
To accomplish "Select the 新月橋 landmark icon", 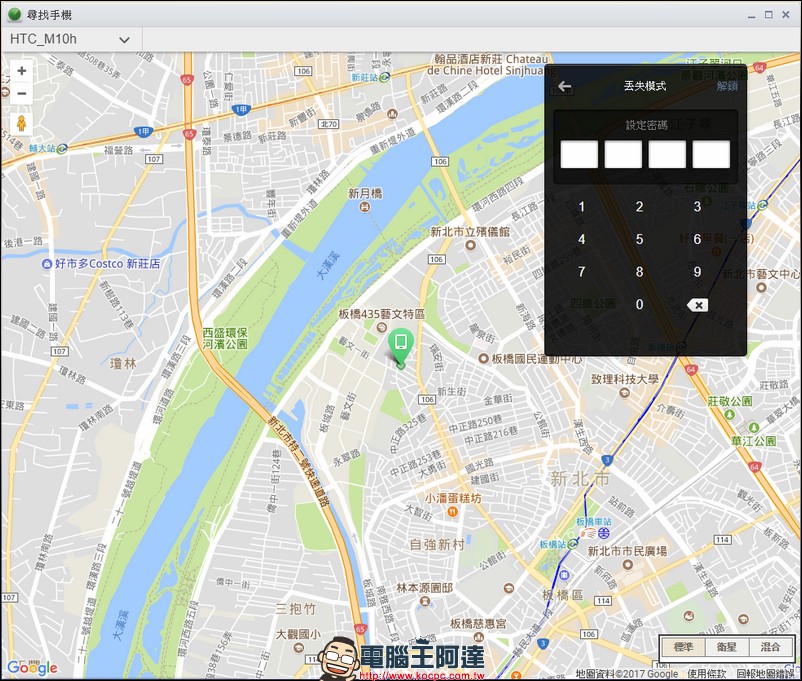I will [365, 207].
